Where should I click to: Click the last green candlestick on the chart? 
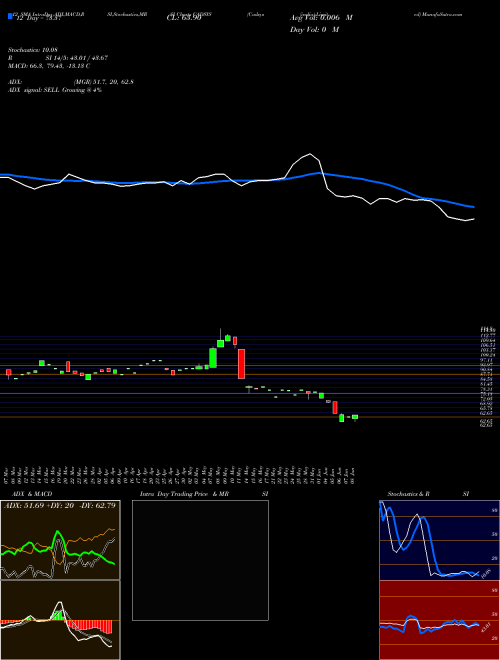click(x=355, y=417)
